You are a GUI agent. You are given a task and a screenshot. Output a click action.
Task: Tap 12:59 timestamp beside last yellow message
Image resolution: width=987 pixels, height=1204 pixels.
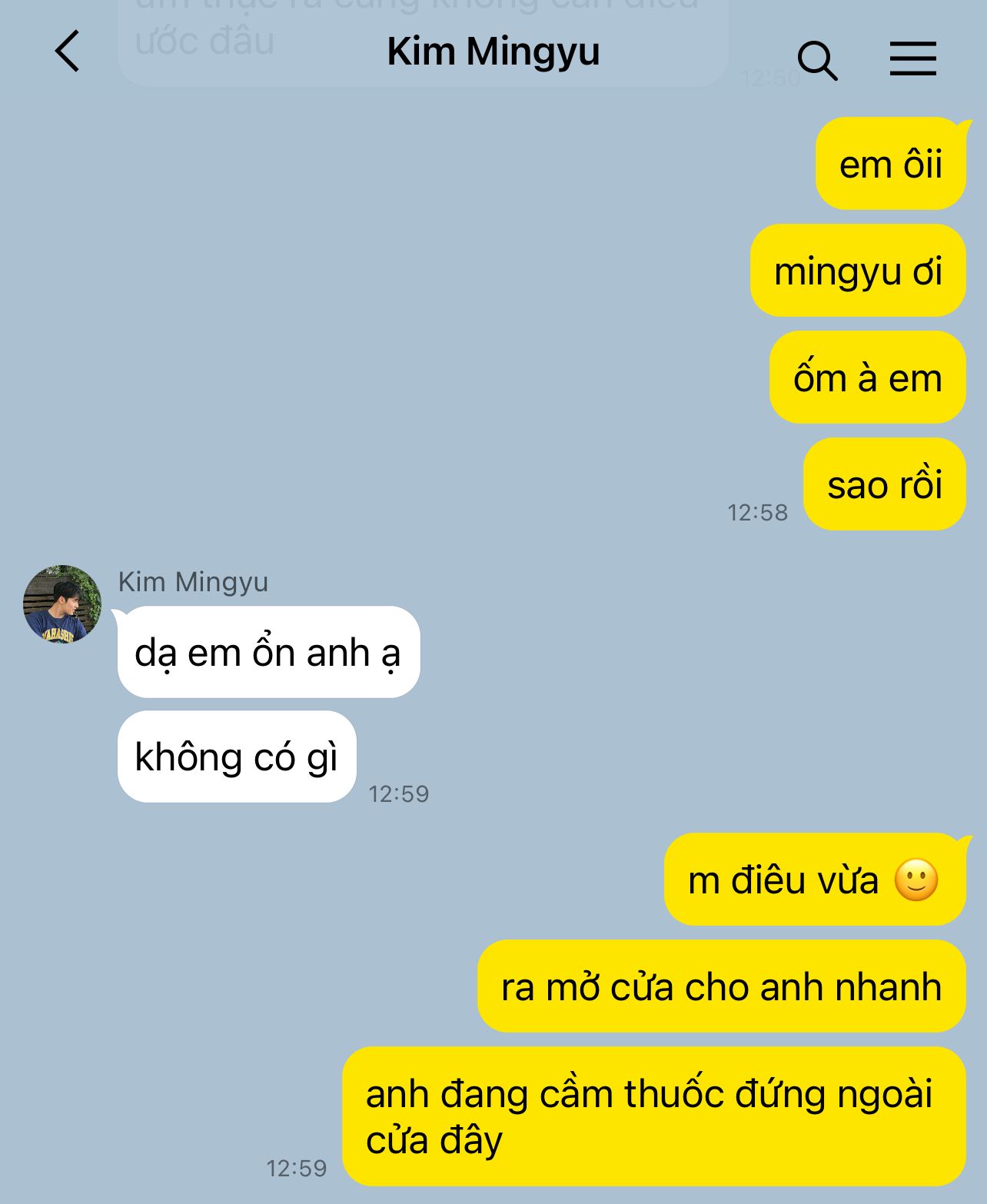pyautogui.click(x=297, y=1169)
